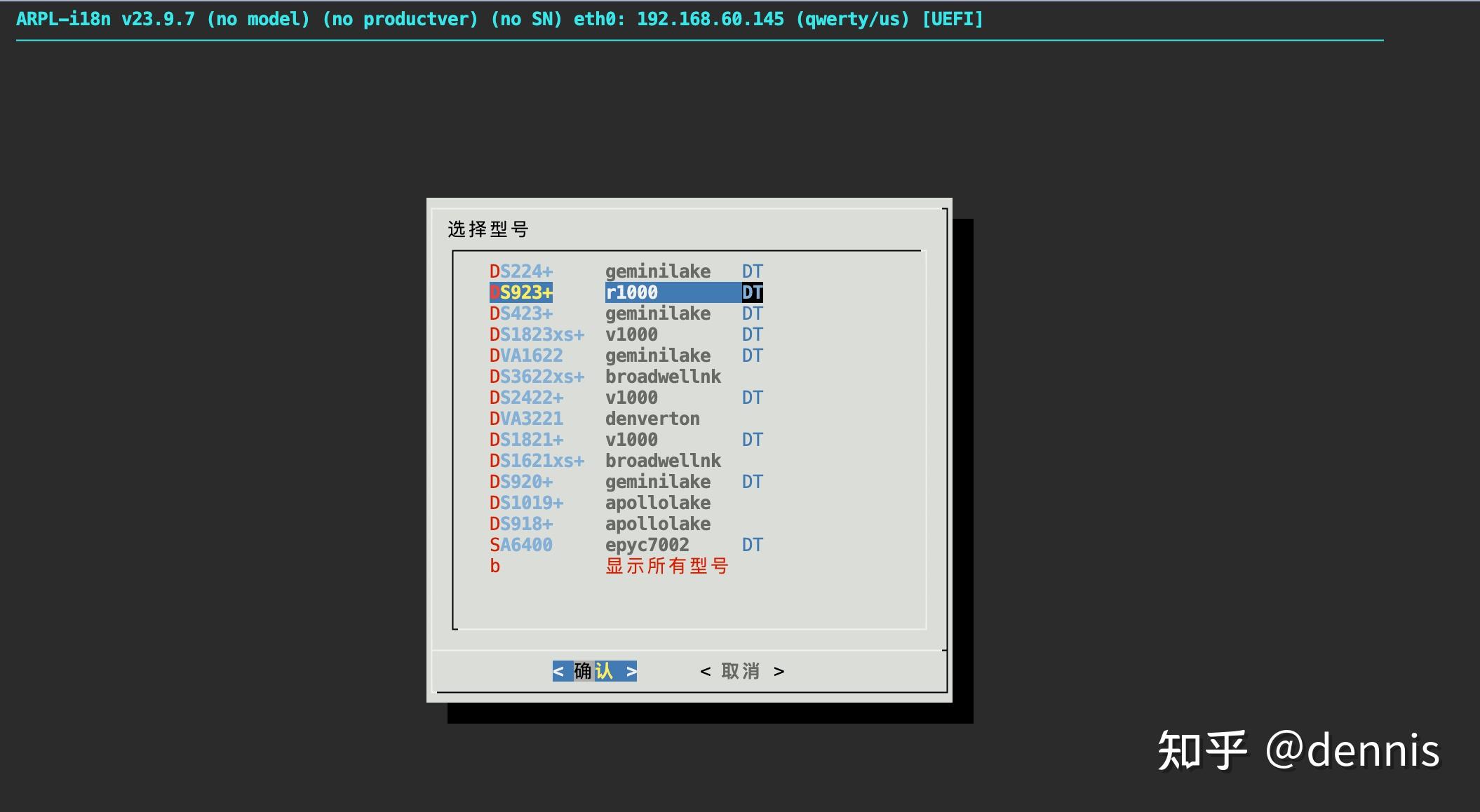This screenshot has width=1480, height=812.
Task: Click the 取消 cancel button
Action: coord(741,671)
